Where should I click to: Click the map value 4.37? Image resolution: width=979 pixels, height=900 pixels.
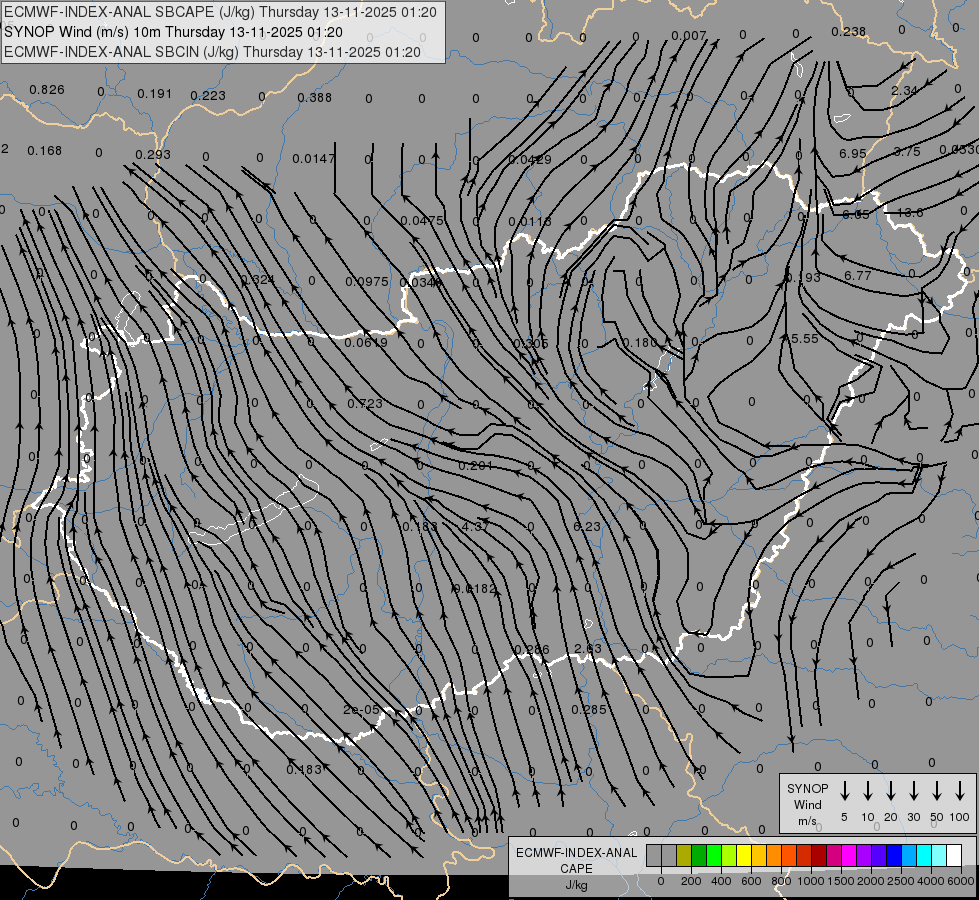[476, 527]
